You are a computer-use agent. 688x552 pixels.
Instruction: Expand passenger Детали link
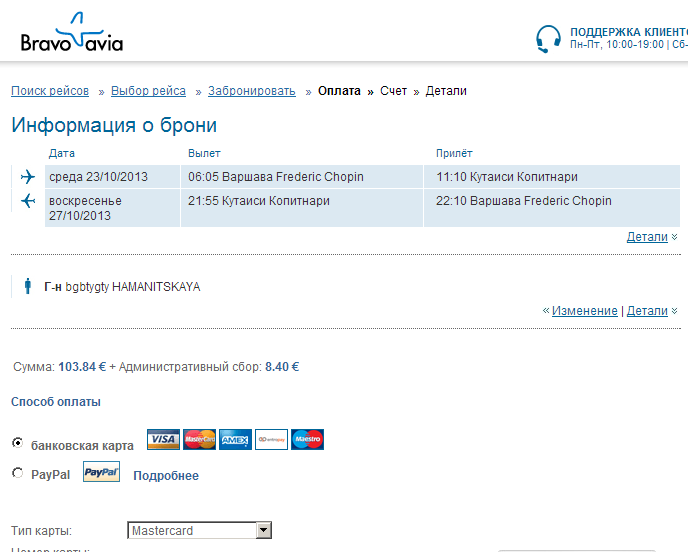pos(647,311)
